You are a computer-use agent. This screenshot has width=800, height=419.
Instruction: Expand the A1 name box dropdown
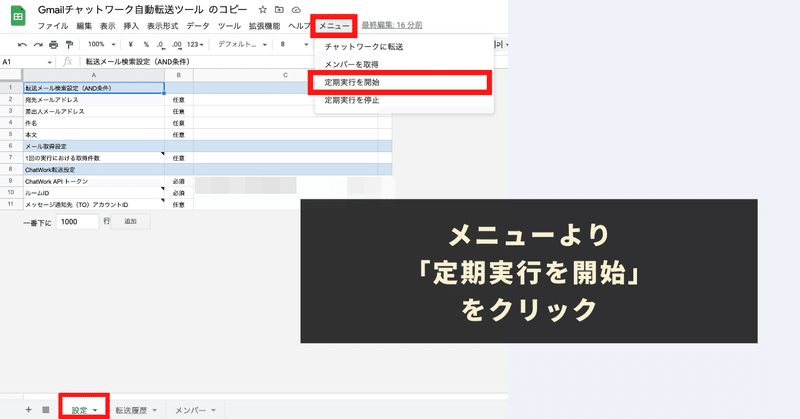[x=49, y=62]
